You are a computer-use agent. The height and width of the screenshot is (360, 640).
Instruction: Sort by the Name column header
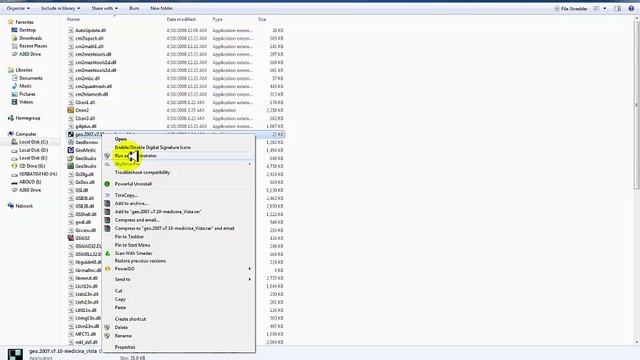coord(73,20)
